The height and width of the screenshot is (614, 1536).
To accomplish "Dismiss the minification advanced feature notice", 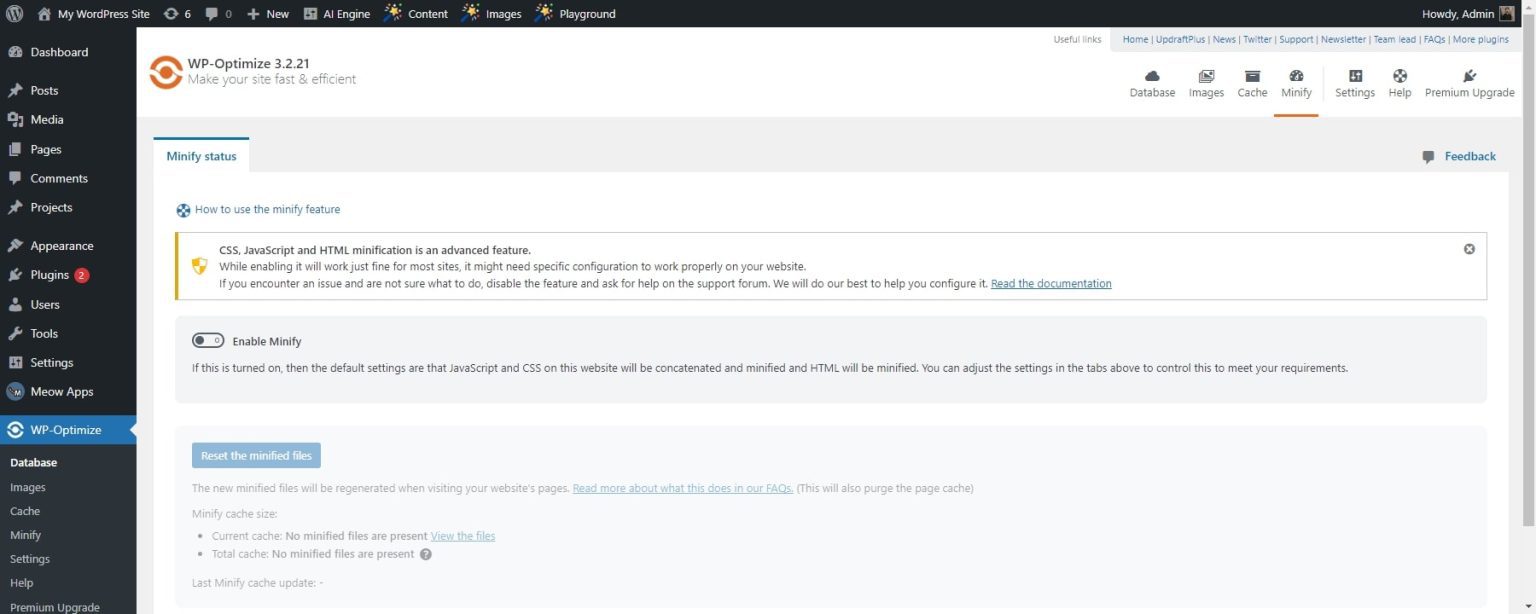I will pos(1469,248).
